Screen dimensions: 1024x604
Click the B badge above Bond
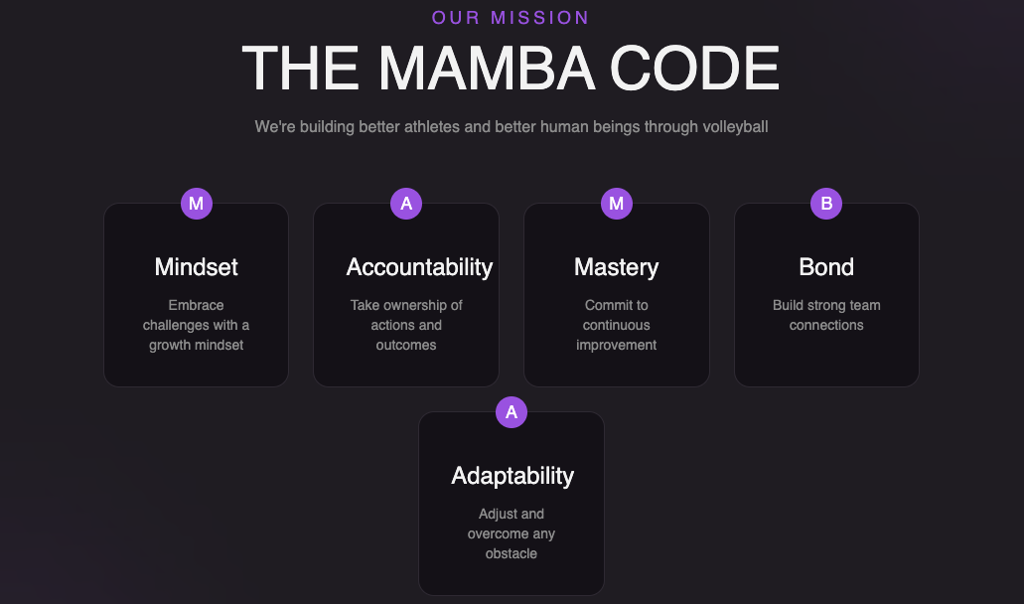pos(826,204)
